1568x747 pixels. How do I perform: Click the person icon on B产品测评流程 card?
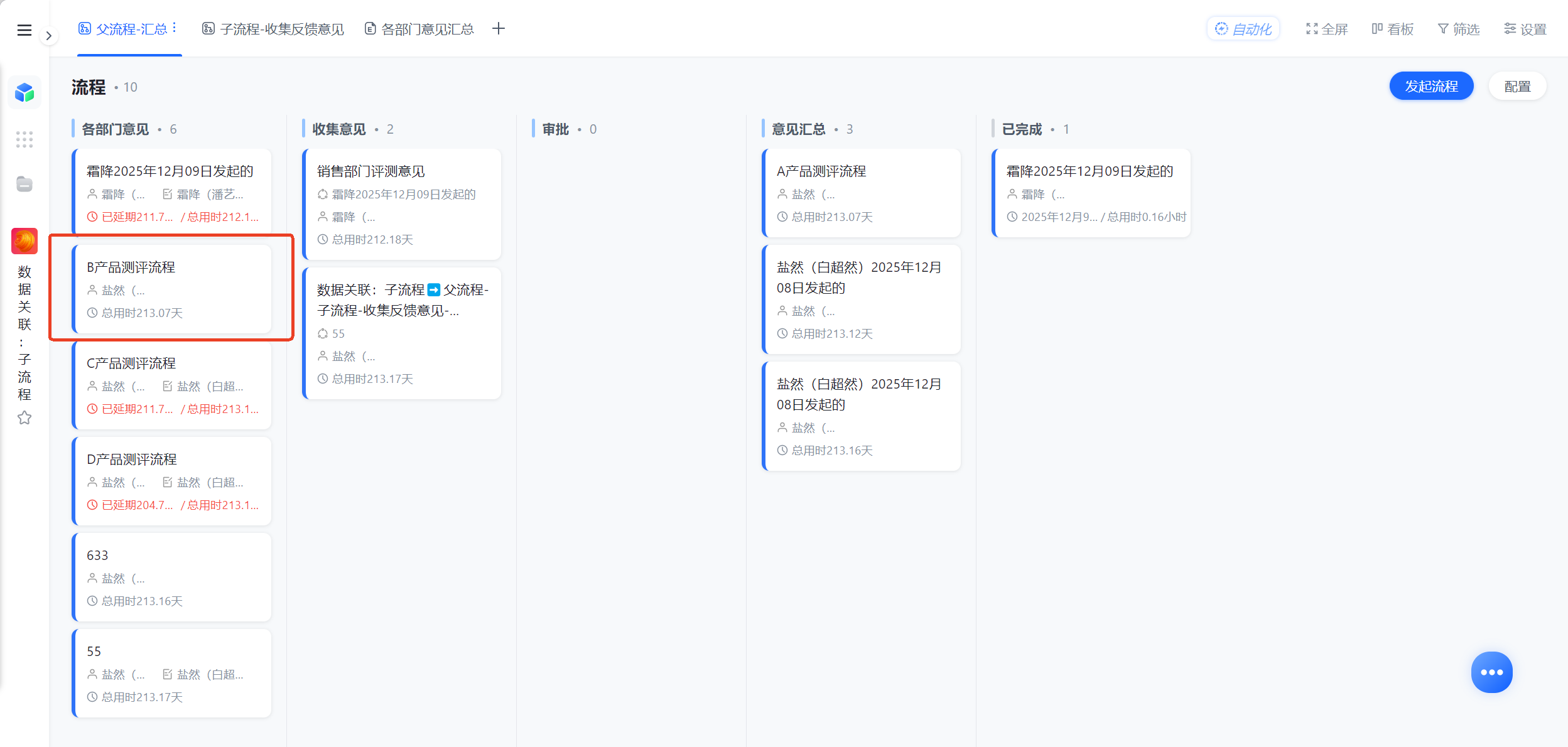click(92, 291)
